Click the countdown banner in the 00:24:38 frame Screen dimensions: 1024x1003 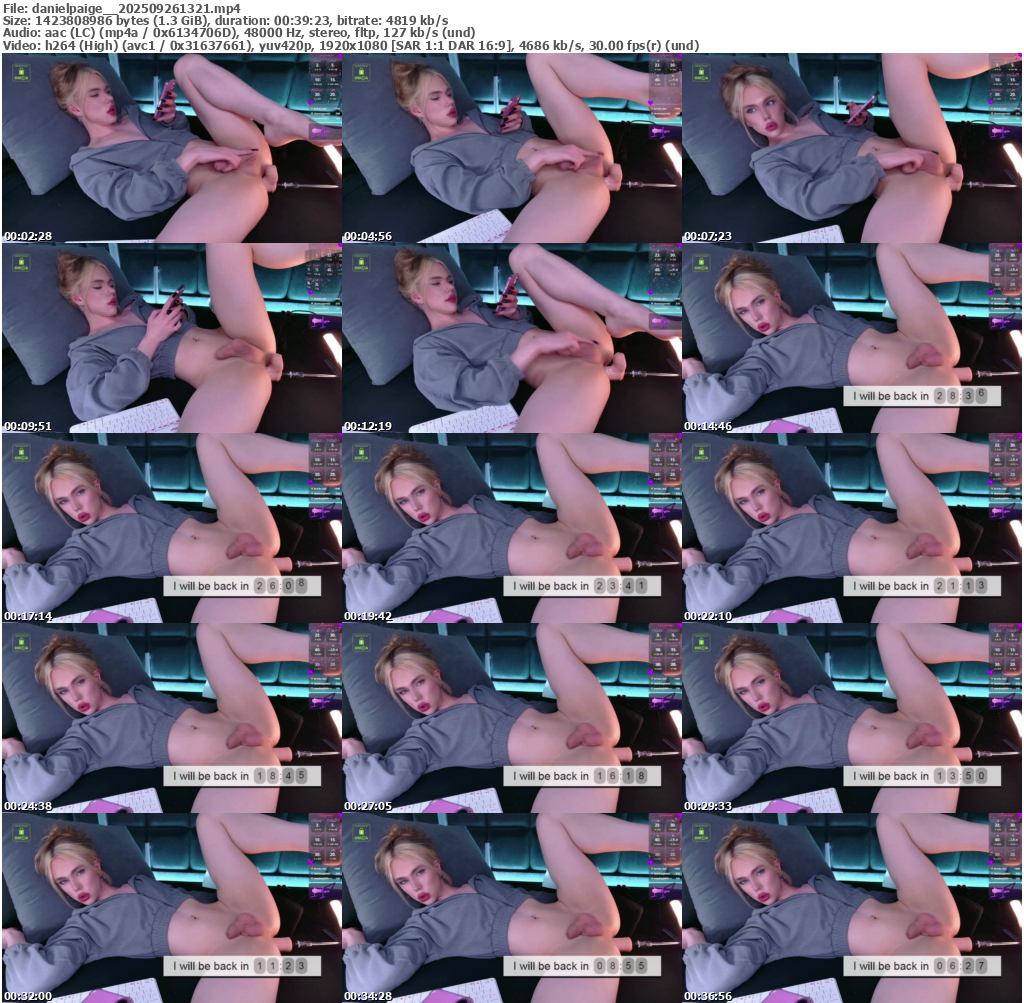[241, 776]
